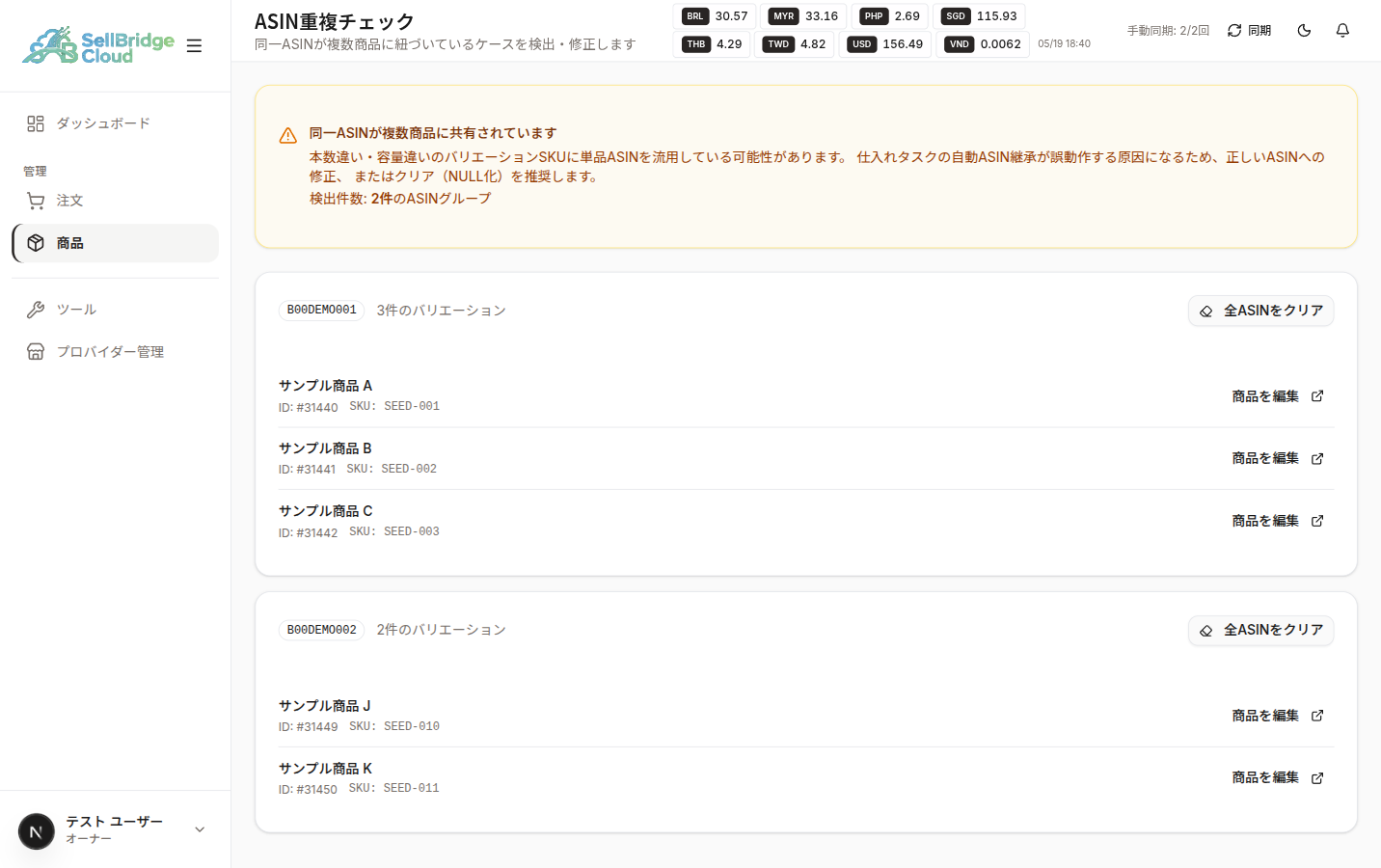Click the サンプル商品 B title
This screenshot has width=1381, height=868.
pos(325,448)
